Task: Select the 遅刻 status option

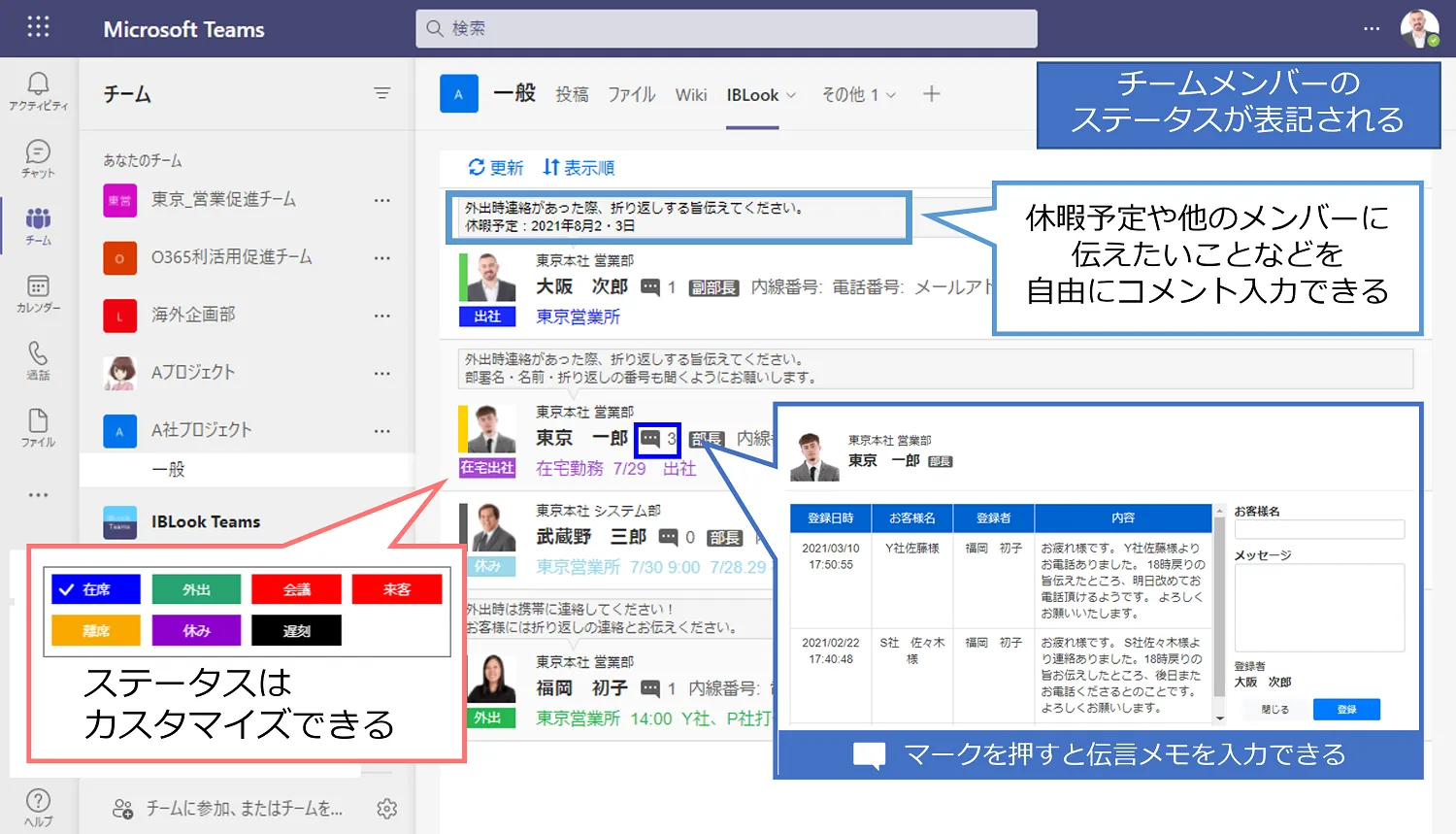Action: tap(296, 631)
